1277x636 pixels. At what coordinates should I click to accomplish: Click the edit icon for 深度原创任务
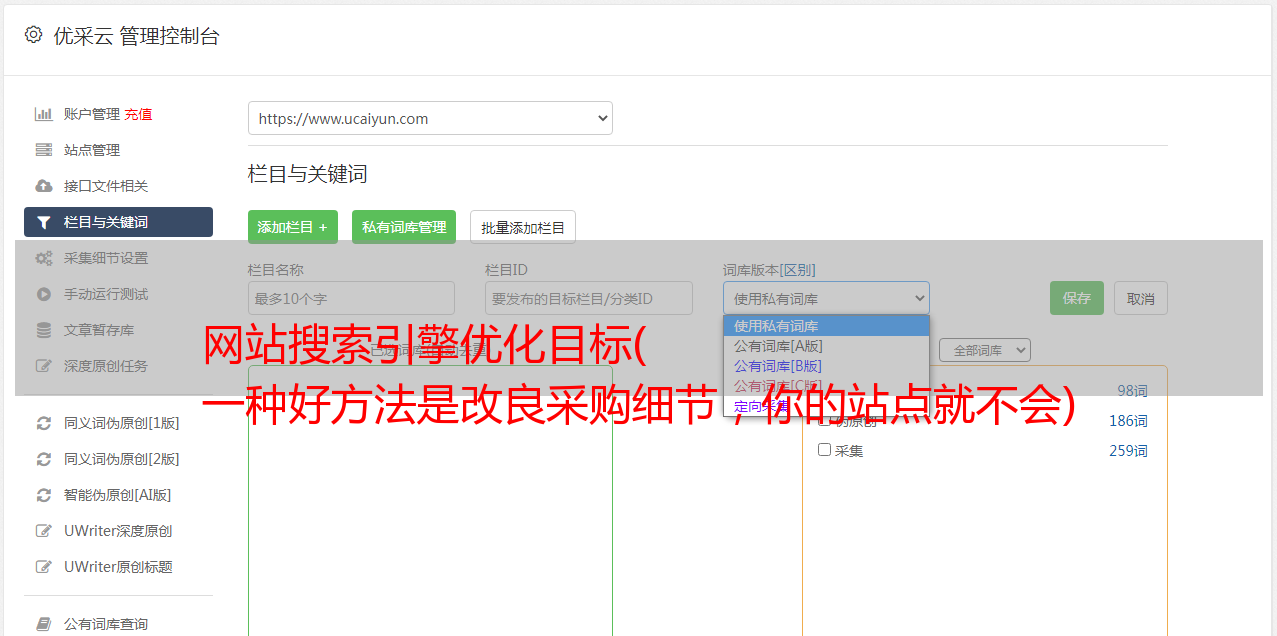pos(44,366)
